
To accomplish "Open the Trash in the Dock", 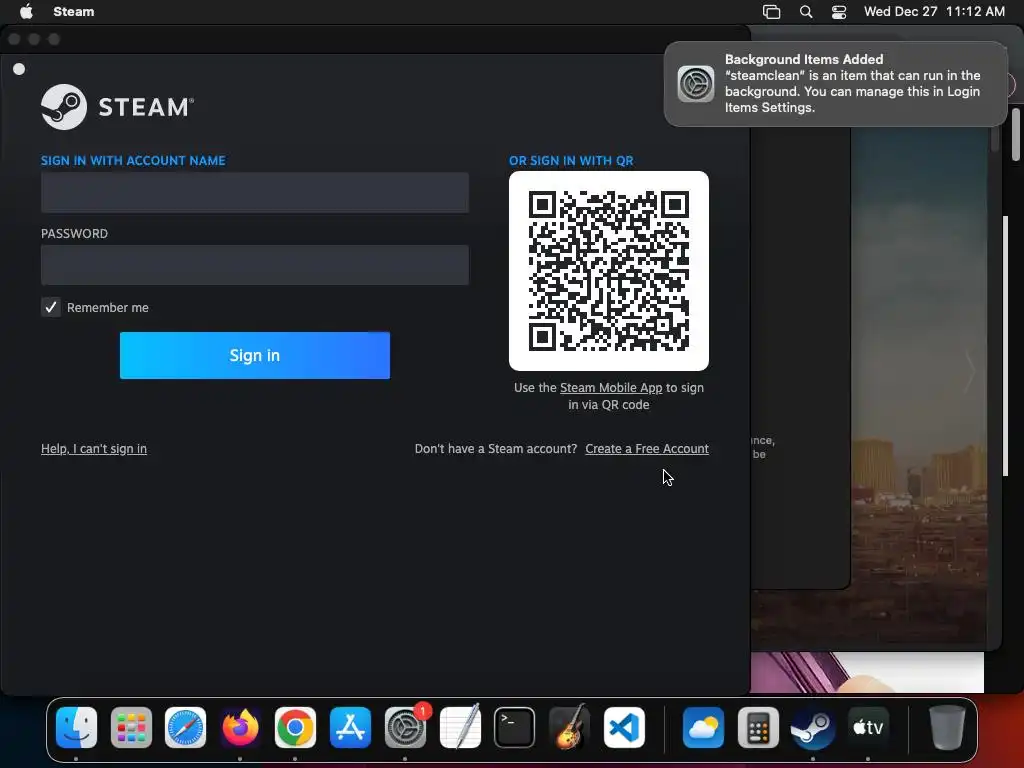I will click(947, 728).
